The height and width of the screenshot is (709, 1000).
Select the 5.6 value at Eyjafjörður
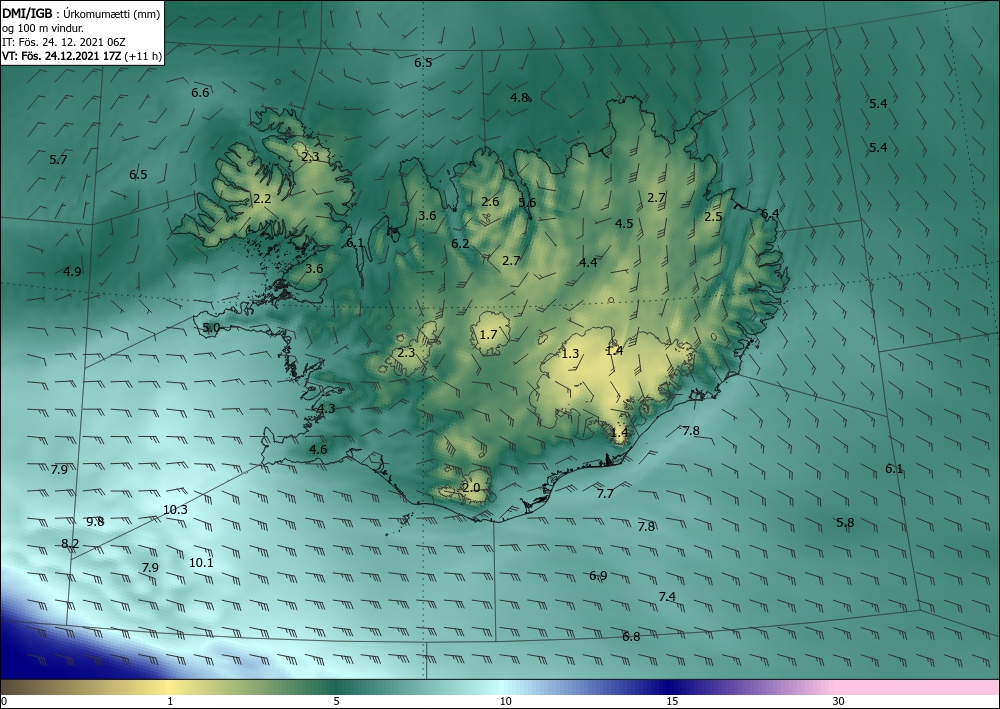point(527,203)
